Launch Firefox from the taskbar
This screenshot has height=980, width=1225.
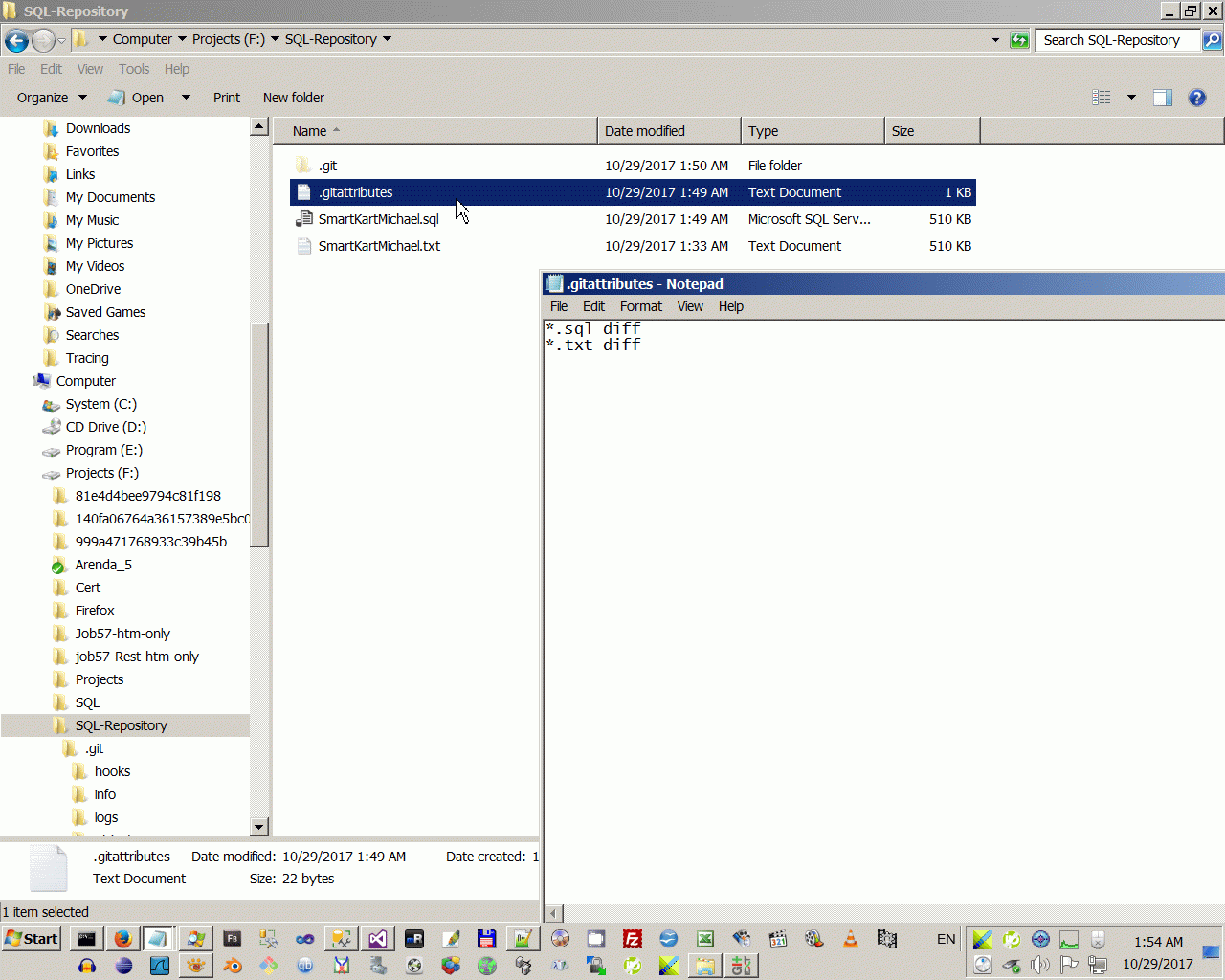(x=122, y=939)
